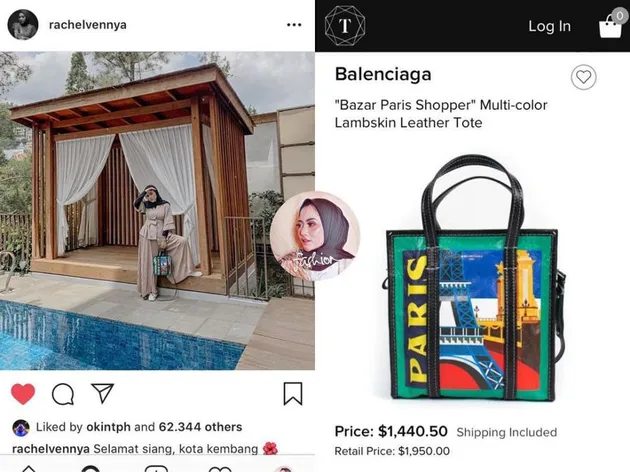Toggle the bookmark save icon
630x472 pixels.
coord(293,393)
